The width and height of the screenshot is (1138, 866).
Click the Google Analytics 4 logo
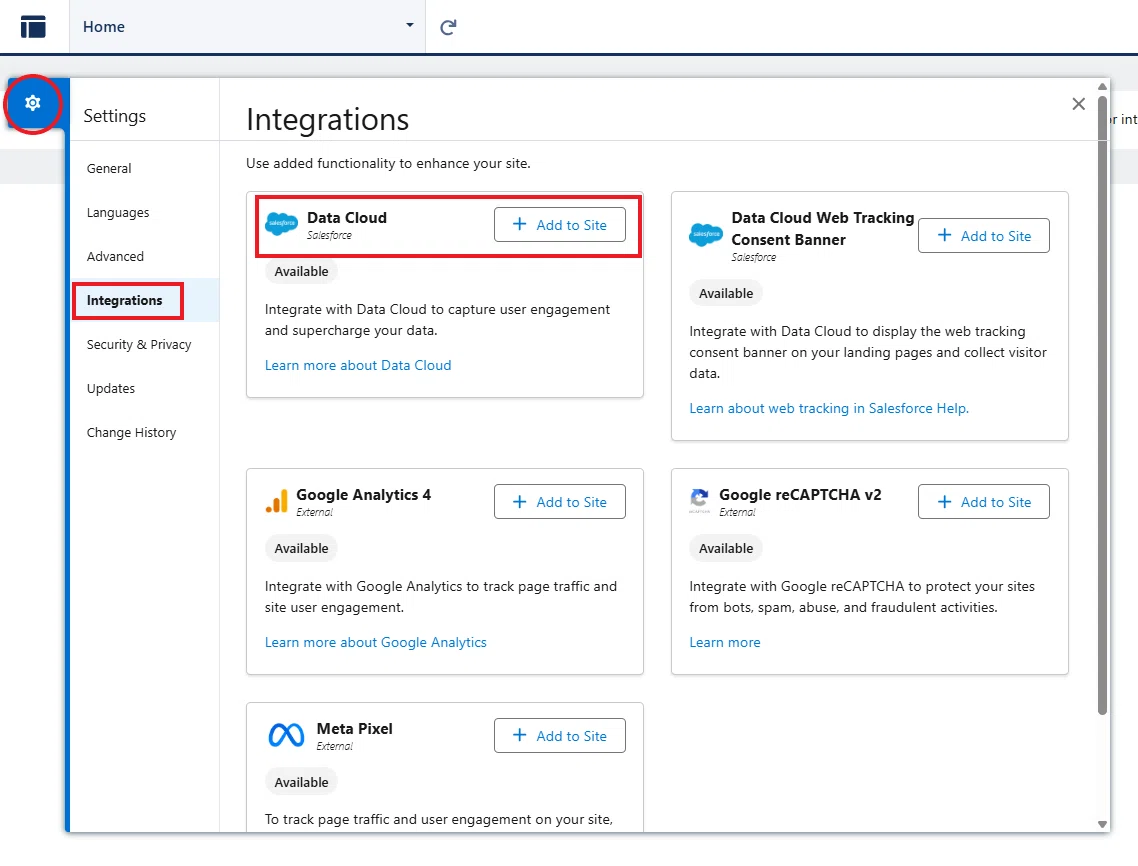pos(277,501)
